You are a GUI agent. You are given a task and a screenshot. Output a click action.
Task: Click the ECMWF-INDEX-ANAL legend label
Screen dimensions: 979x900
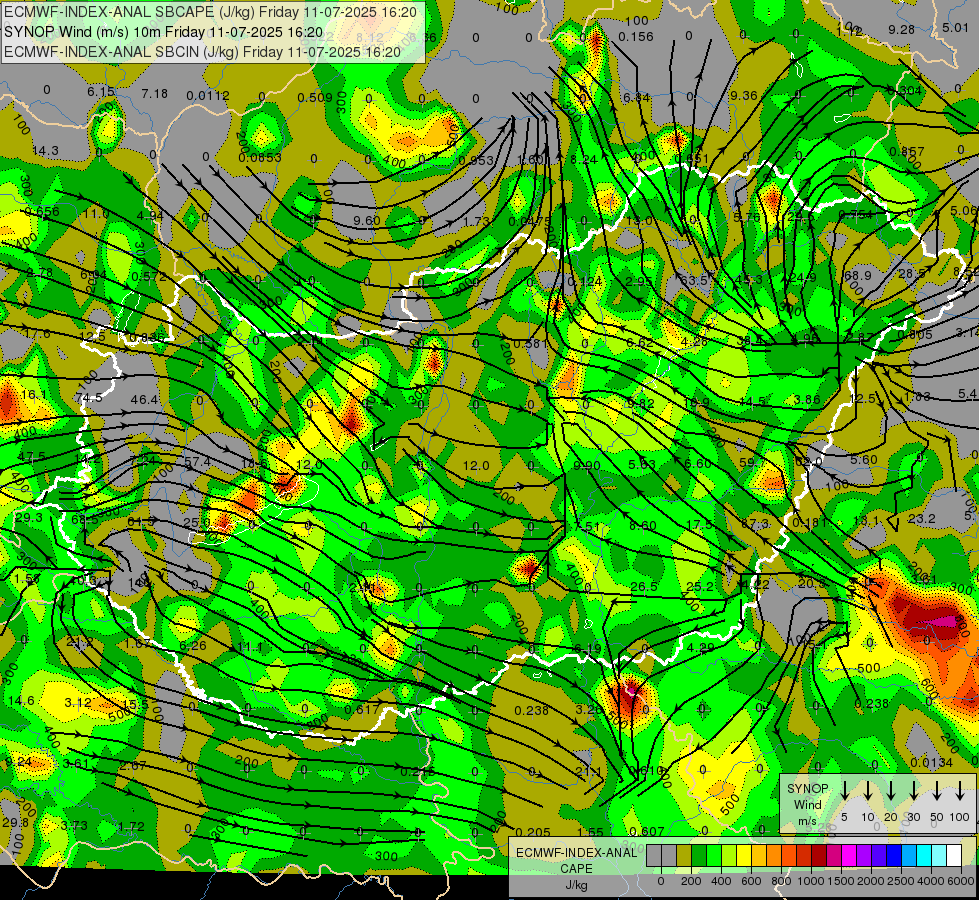coord(576,853)
